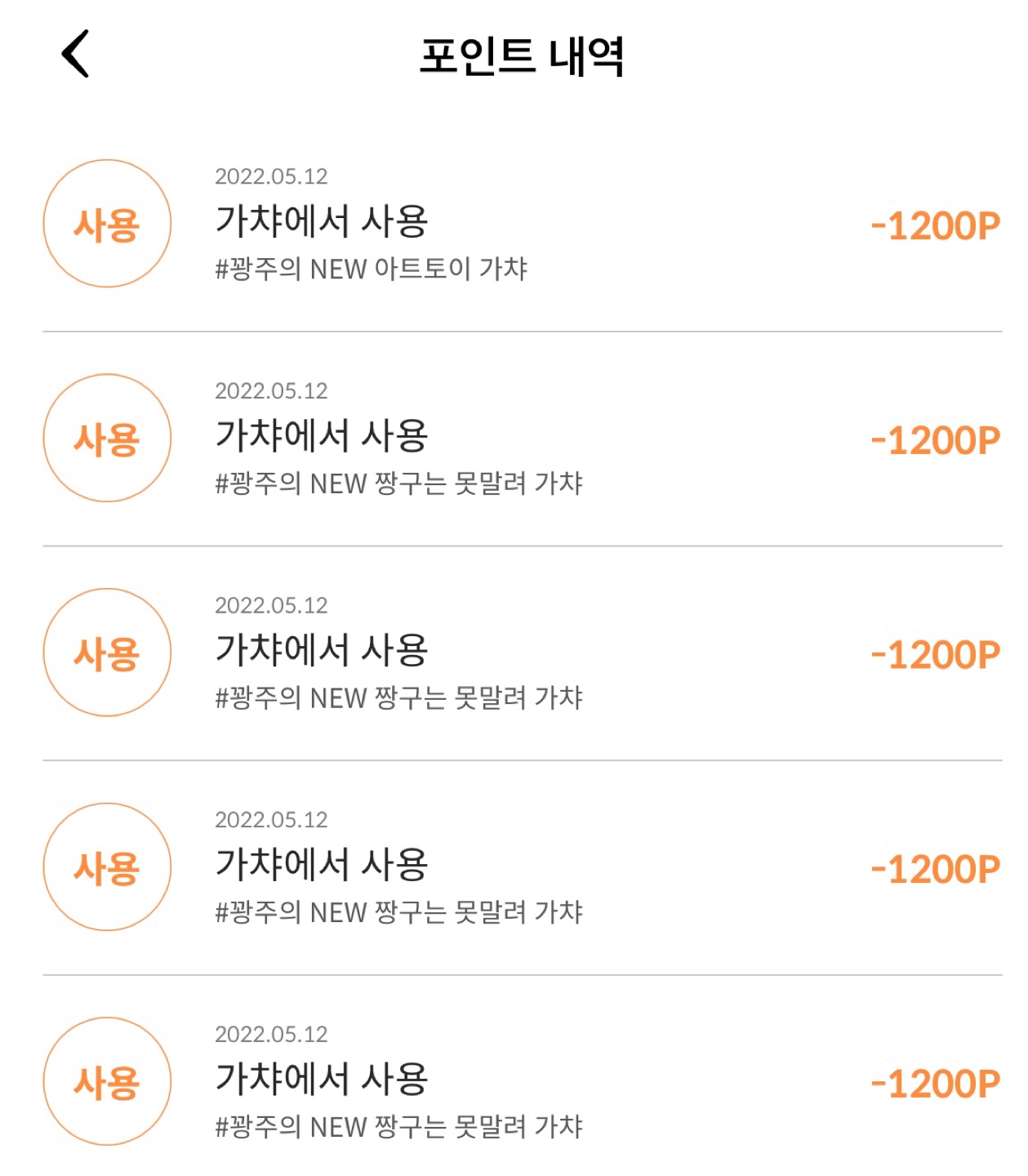Open the first entry's 가챠에서 사용 title
Image resolution: width=1028 pixels, height=1176 pixels.
tap(321, 220)
